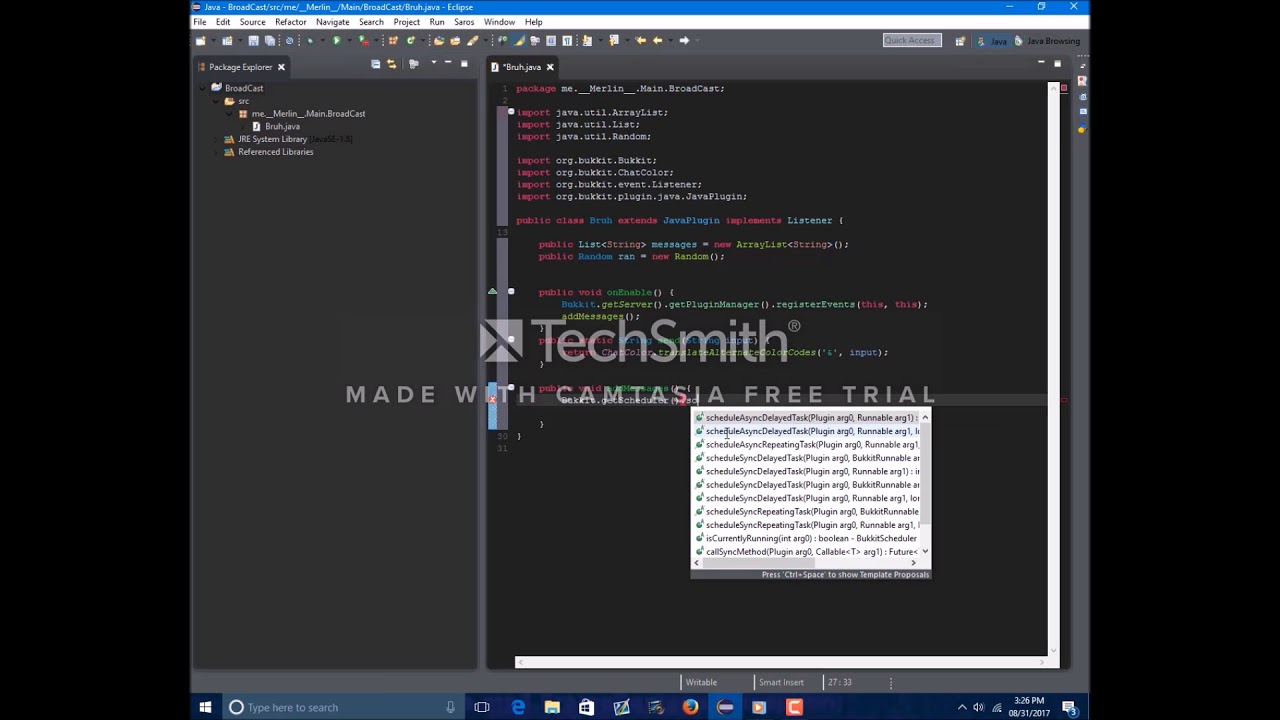Open the Project menu
The height and width of the screenshot is (720, 1280).
[406, 22]
